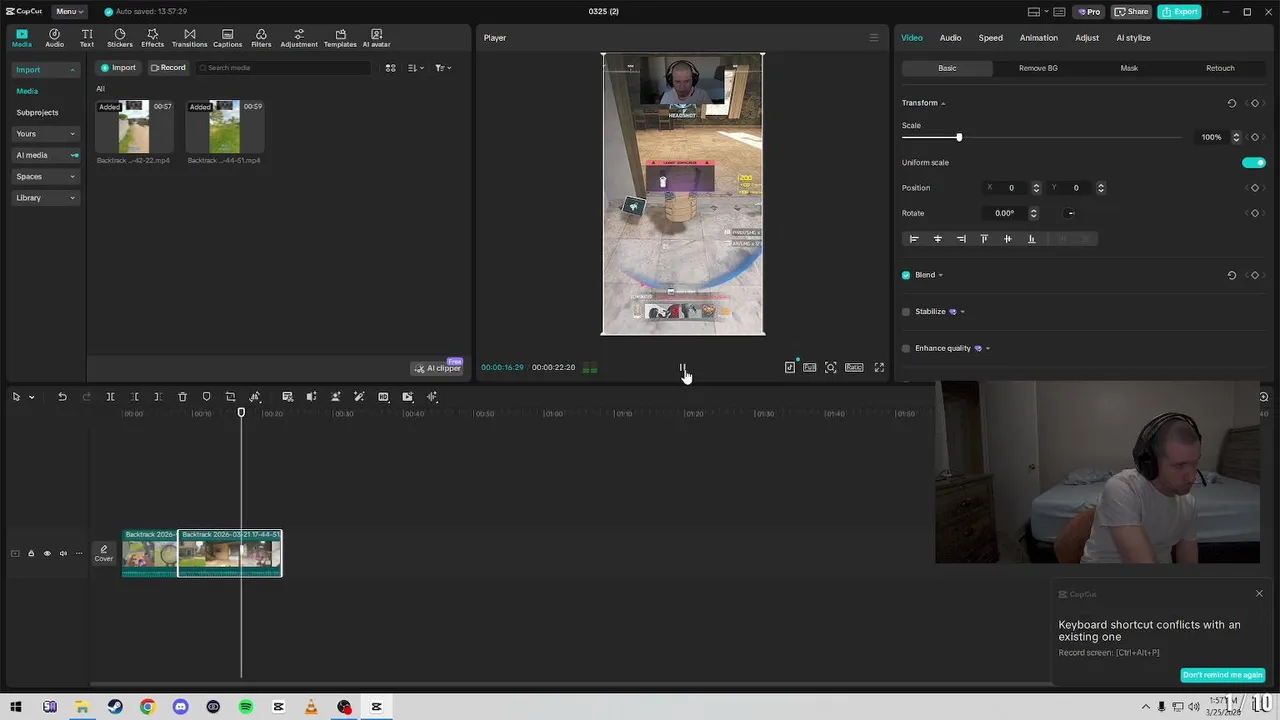The image size is (1280, 720).
Task: Select the Backtrack 42-22.mp4 thumbnail
Action: [x=134, y=126]
